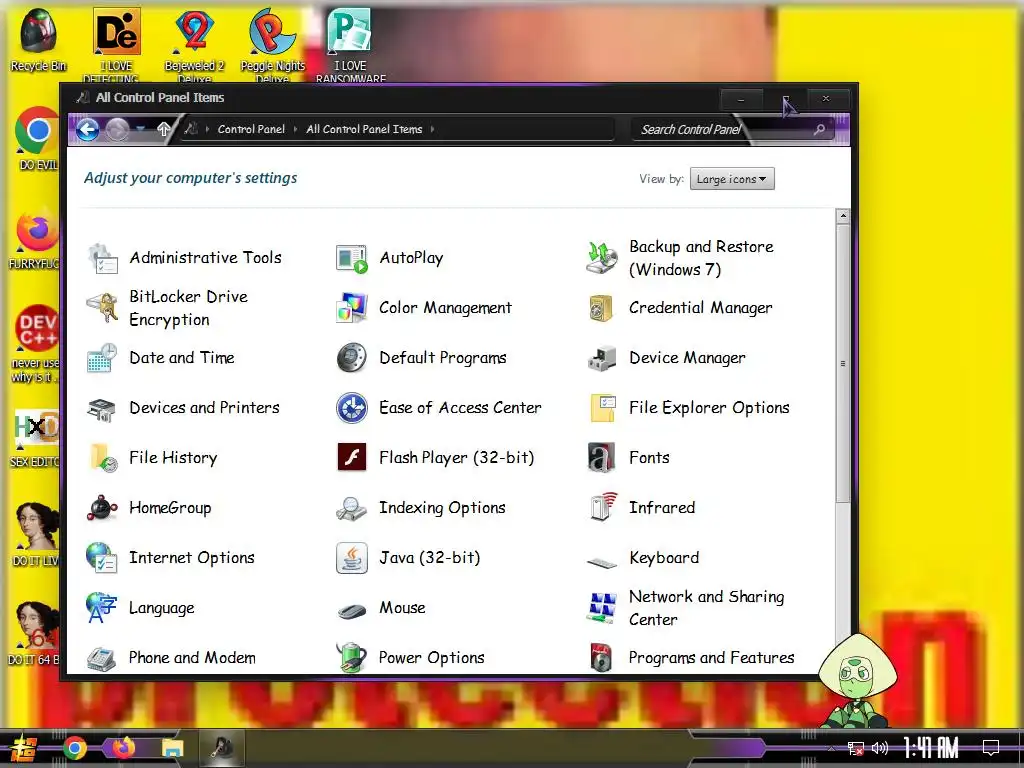
Task: Open Flash Player (32-bit) icon
Action: (352, 458)
